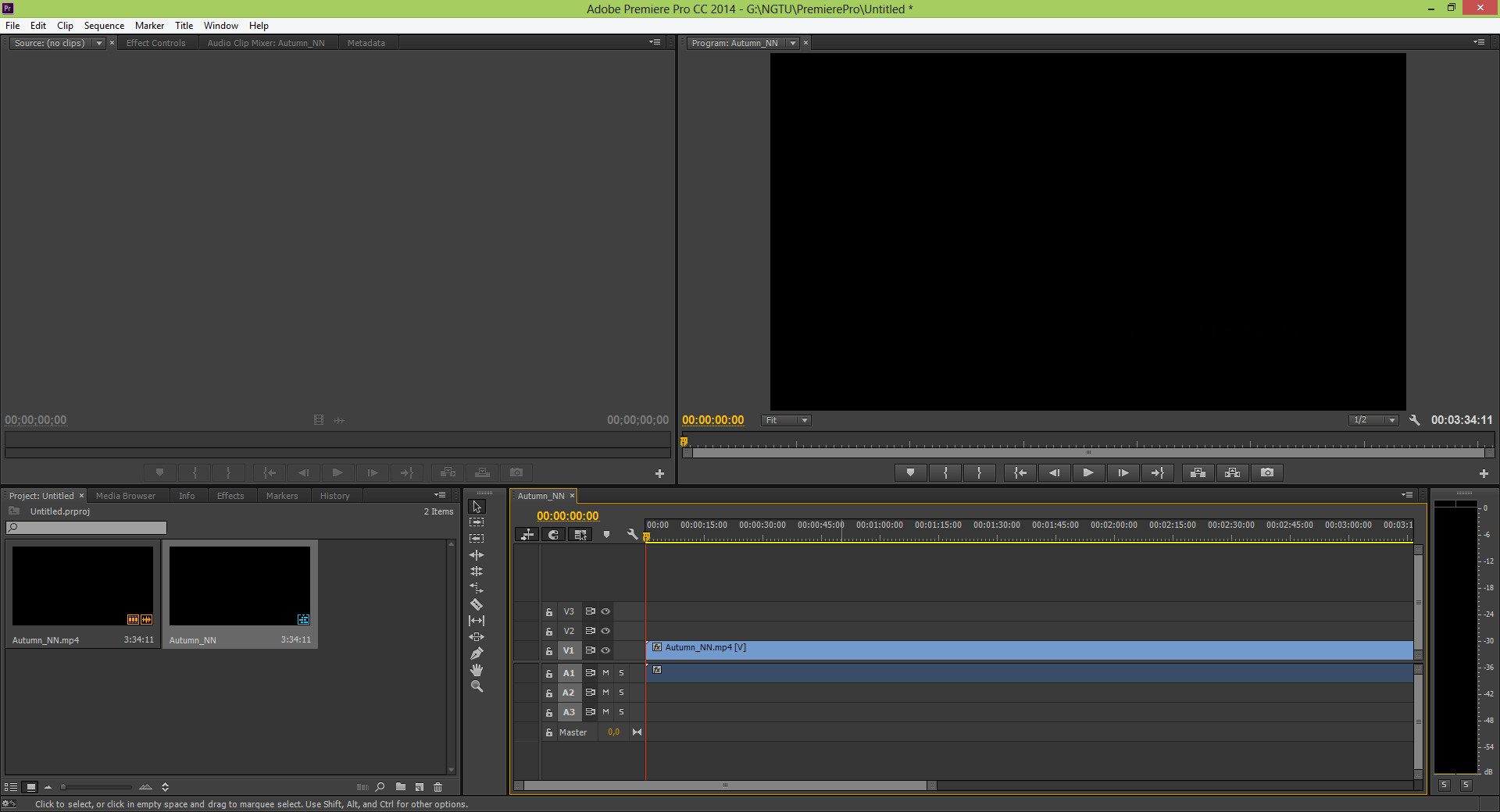Select Autumn_NN.mp4 [V] clip in timeline
This screenshot has height=812, width=1500.
(1029, 650)
